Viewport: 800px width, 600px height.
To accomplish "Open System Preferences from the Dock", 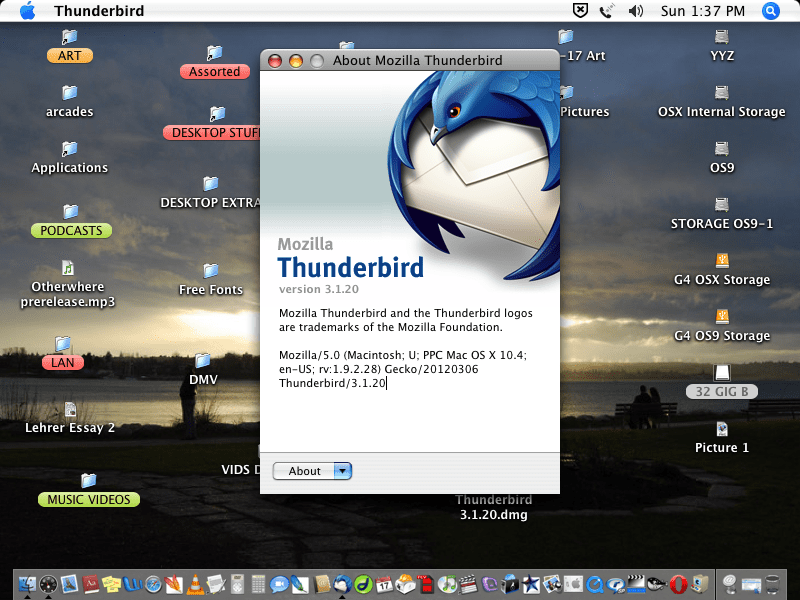I will coord(573,585).
